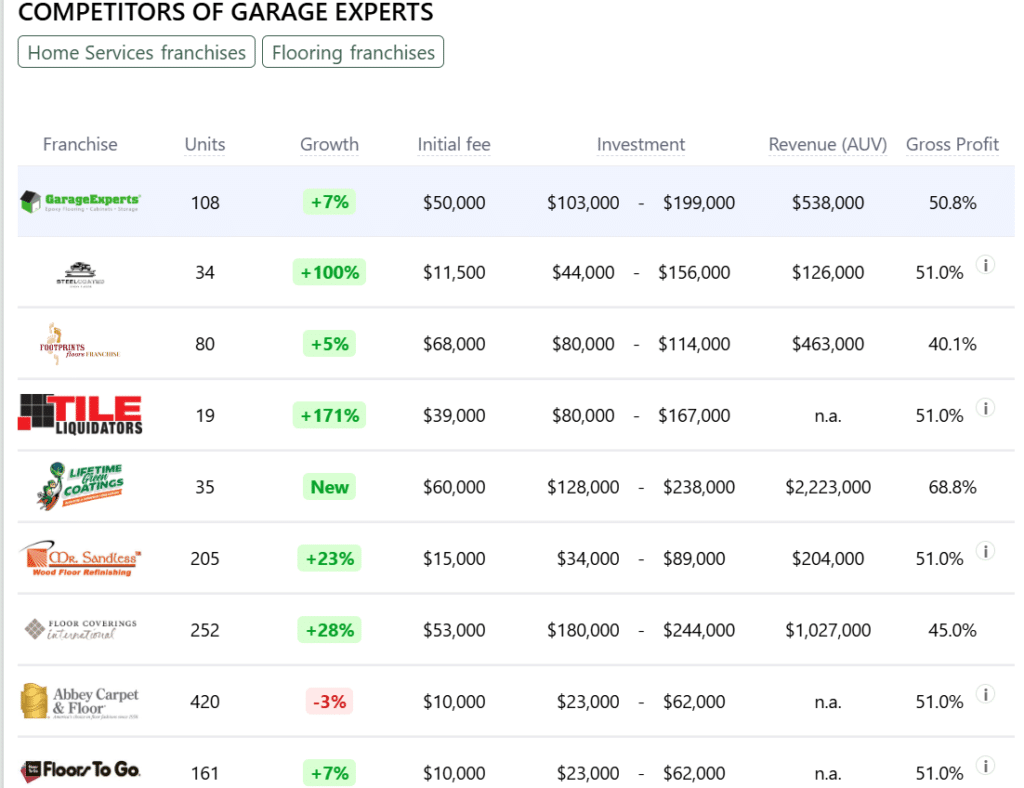
Task: Click the Revenue (AUV) column header
Action: point(827,144)
